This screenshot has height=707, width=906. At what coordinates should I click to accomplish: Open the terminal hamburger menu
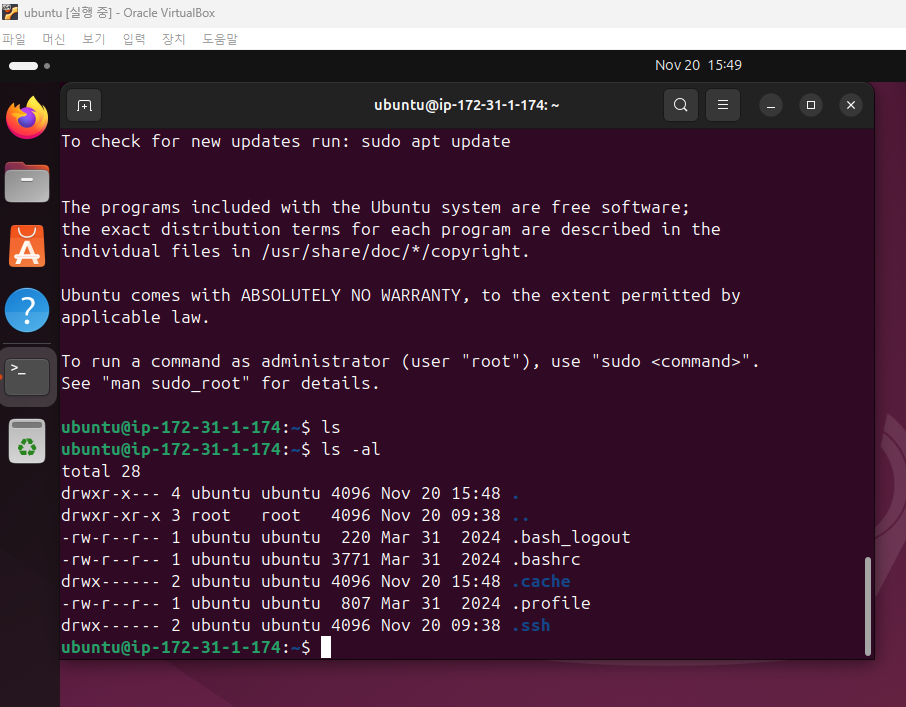point(723,105)
